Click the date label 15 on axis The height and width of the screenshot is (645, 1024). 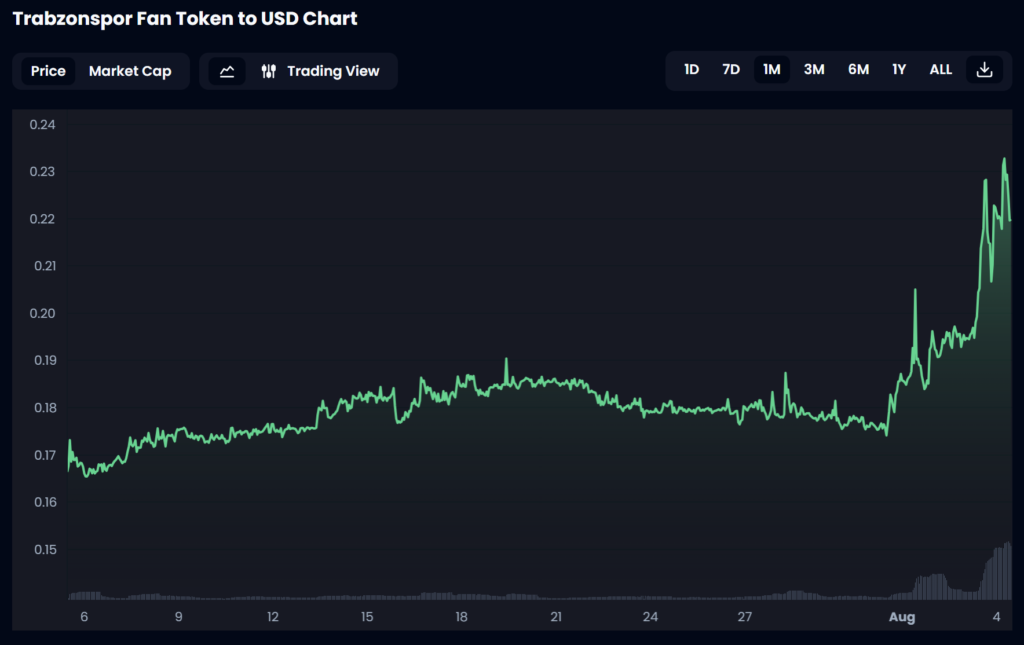pos(367,617)
